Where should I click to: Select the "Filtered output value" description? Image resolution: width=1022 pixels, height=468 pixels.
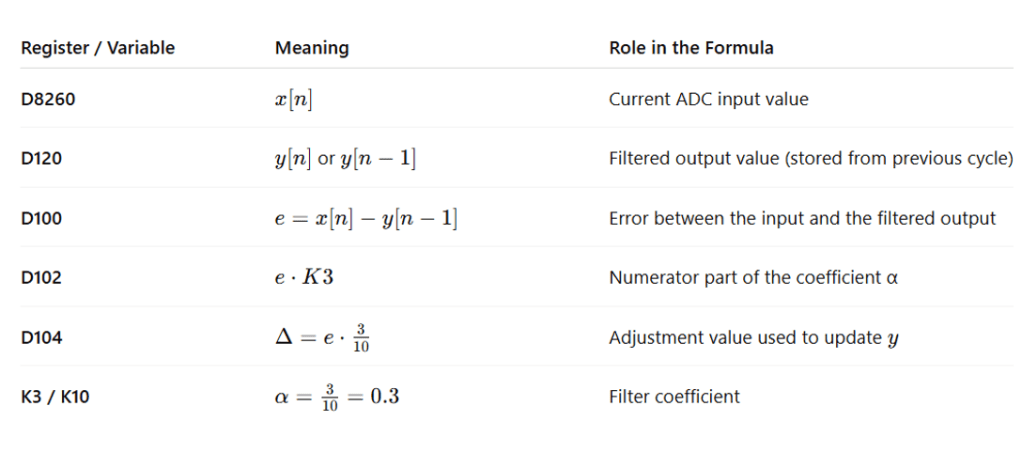(811, 159)
